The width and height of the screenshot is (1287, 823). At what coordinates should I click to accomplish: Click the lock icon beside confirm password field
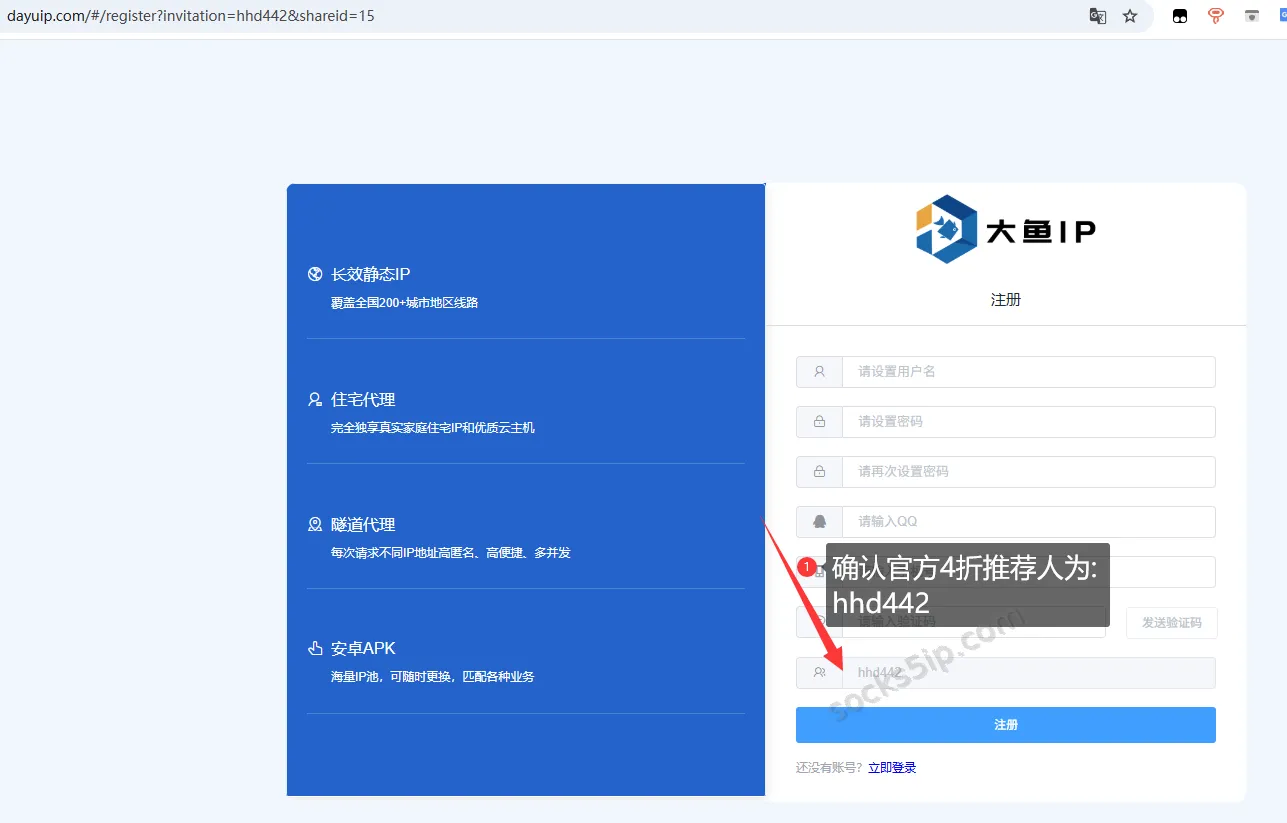click(820, 471)
